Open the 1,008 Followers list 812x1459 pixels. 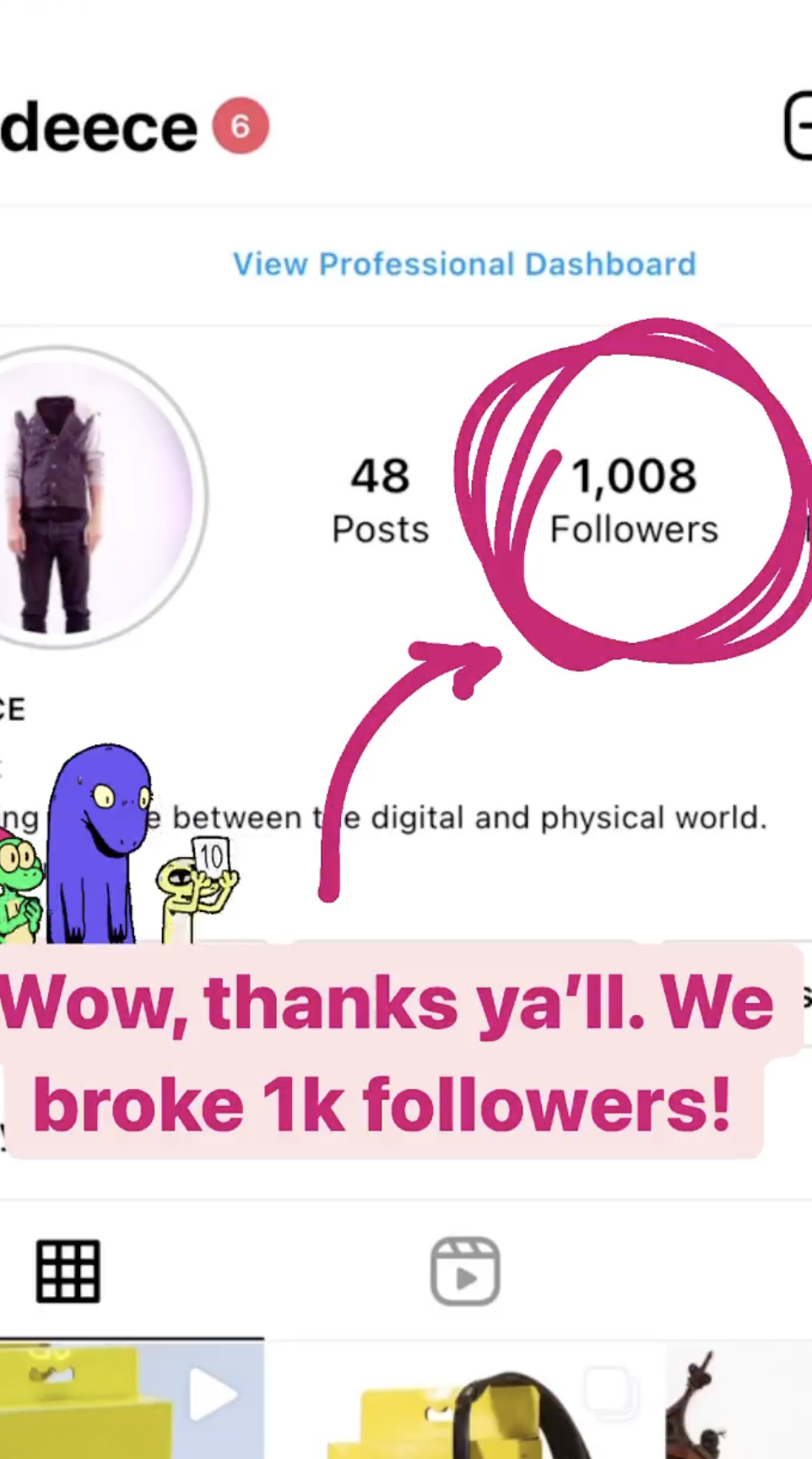tap(634, 500)
